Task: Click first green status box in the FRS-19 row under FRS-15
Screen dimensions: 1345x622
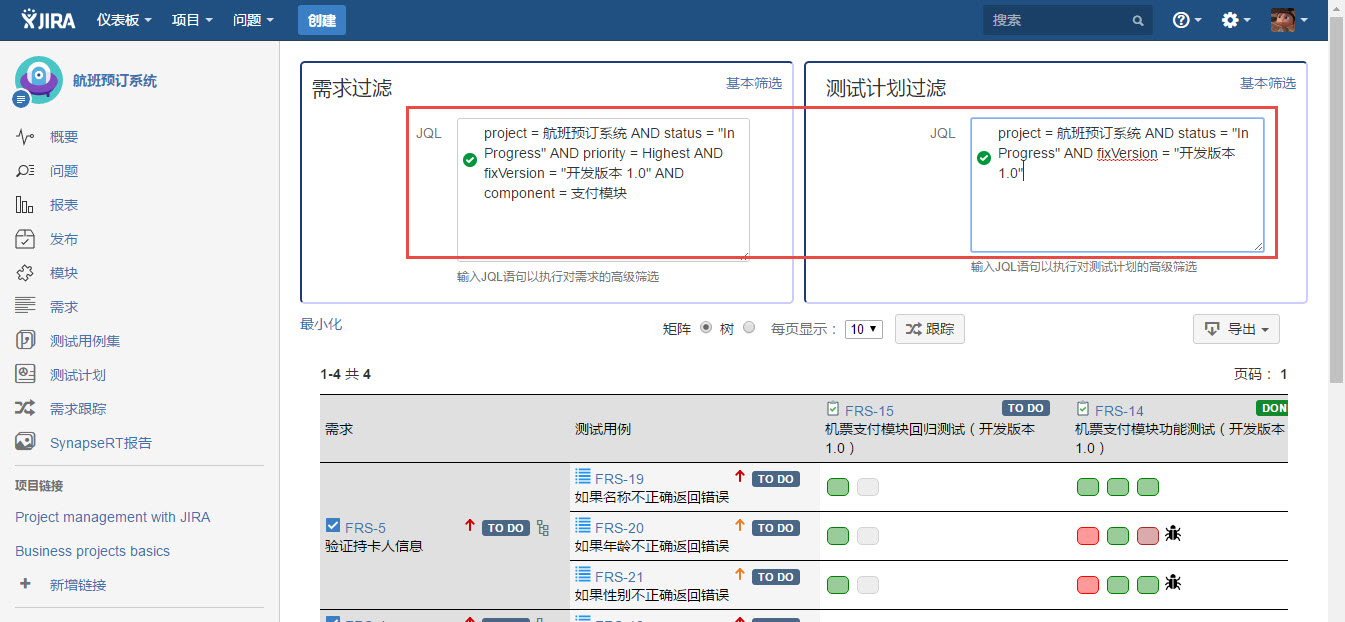Action: point(838,487)
